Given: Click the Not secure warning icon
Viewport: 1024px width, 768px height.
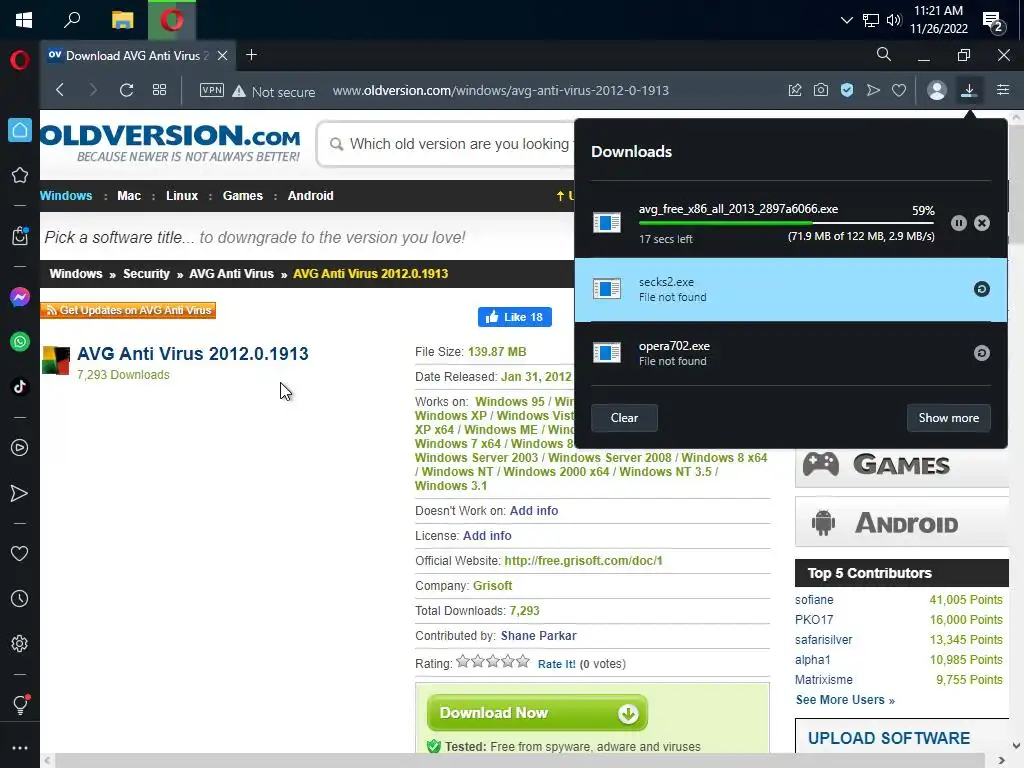Looking at the screenshot, I should [239, 91].
